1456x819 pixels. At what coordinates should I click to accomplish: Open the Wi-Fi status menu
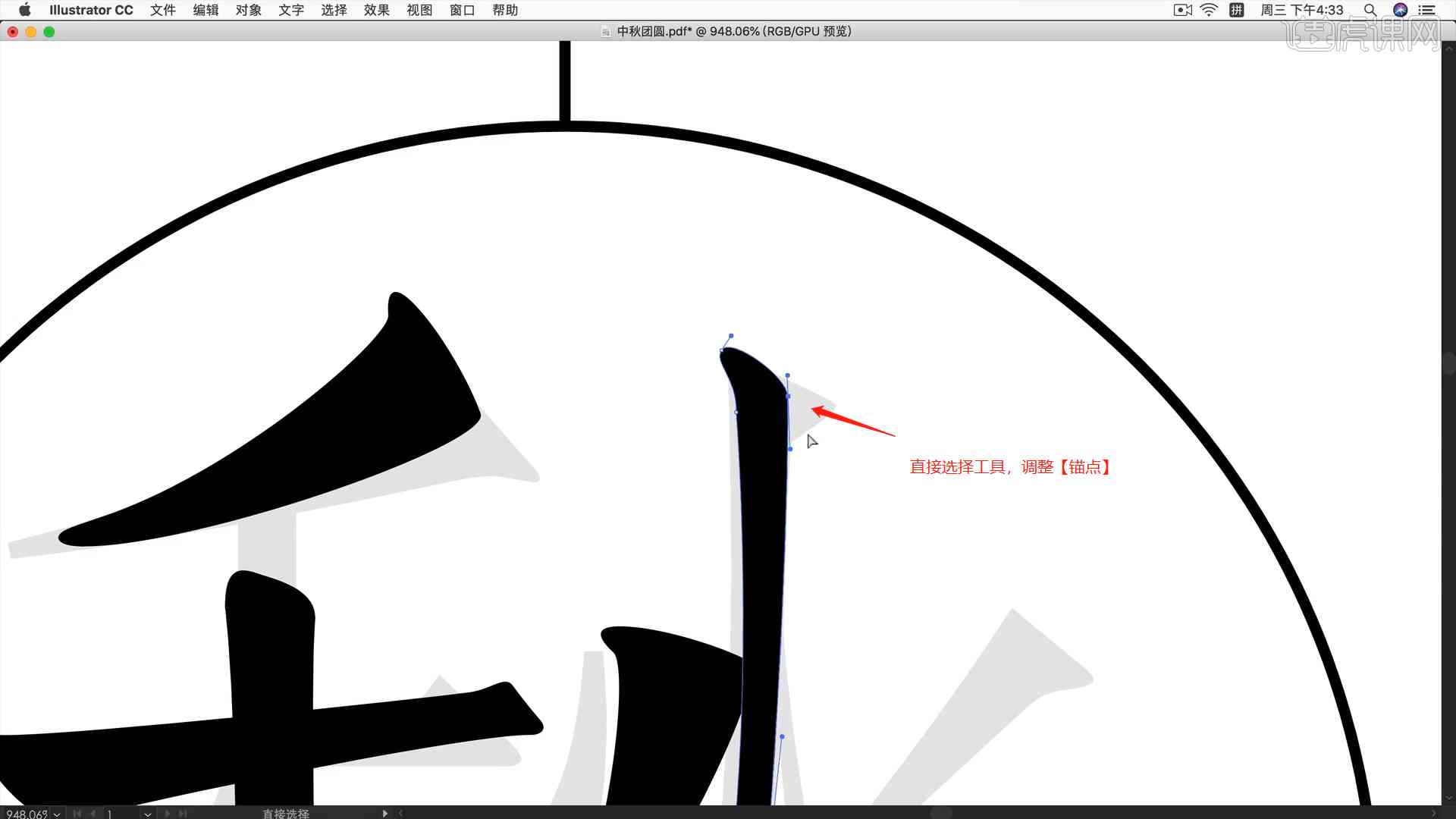[x=1209, y=10]
